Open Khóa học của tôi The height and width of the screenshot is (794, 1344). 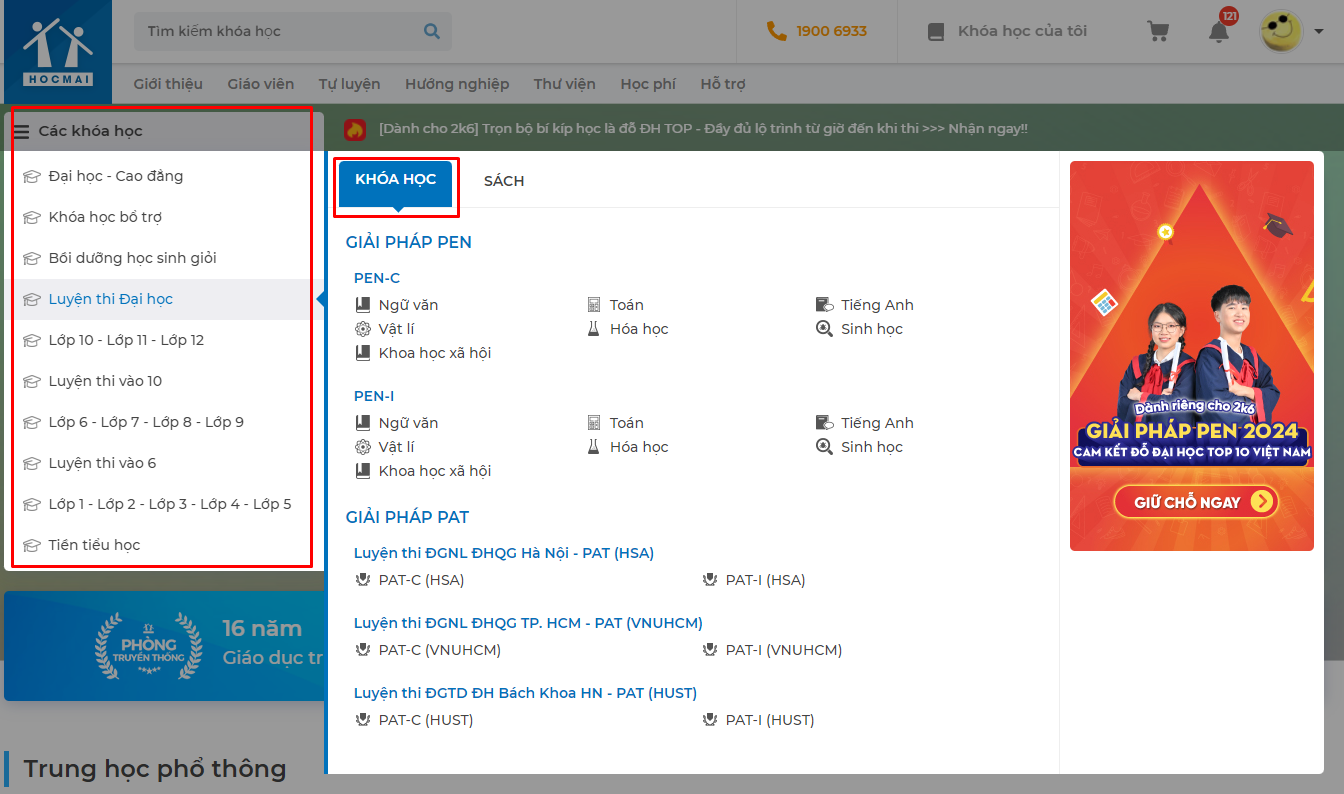tap(1022, 31)
